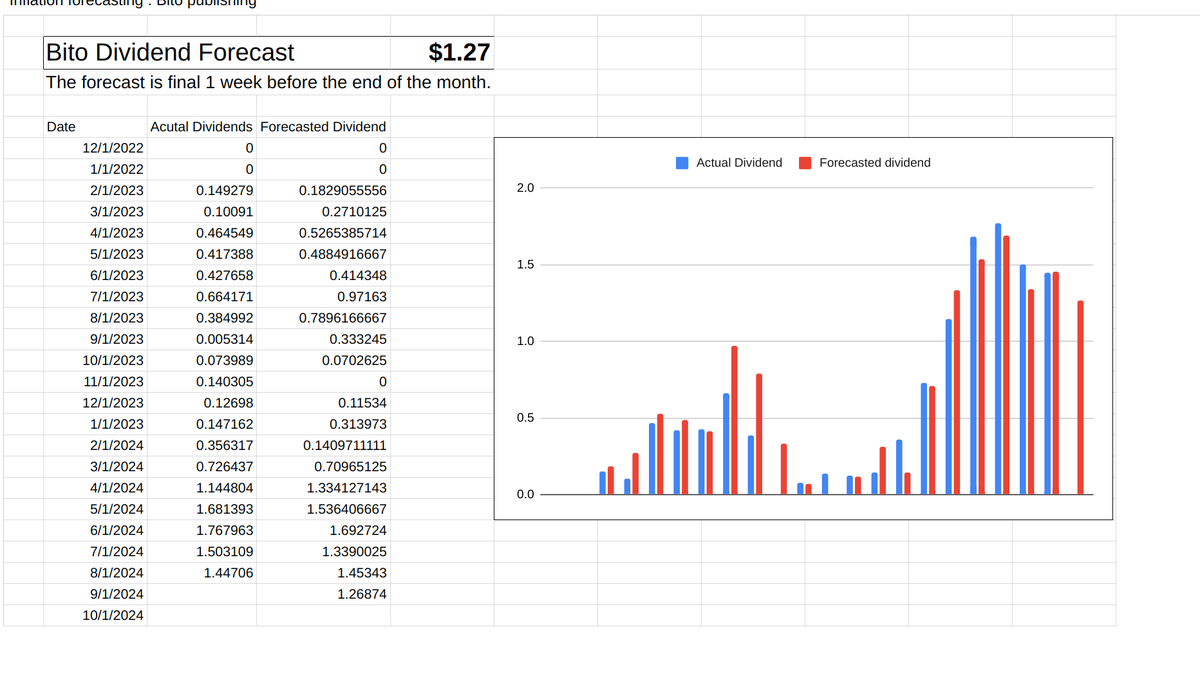
Task: Select the 7/1/2024 date cell
Action: point(94,552)
